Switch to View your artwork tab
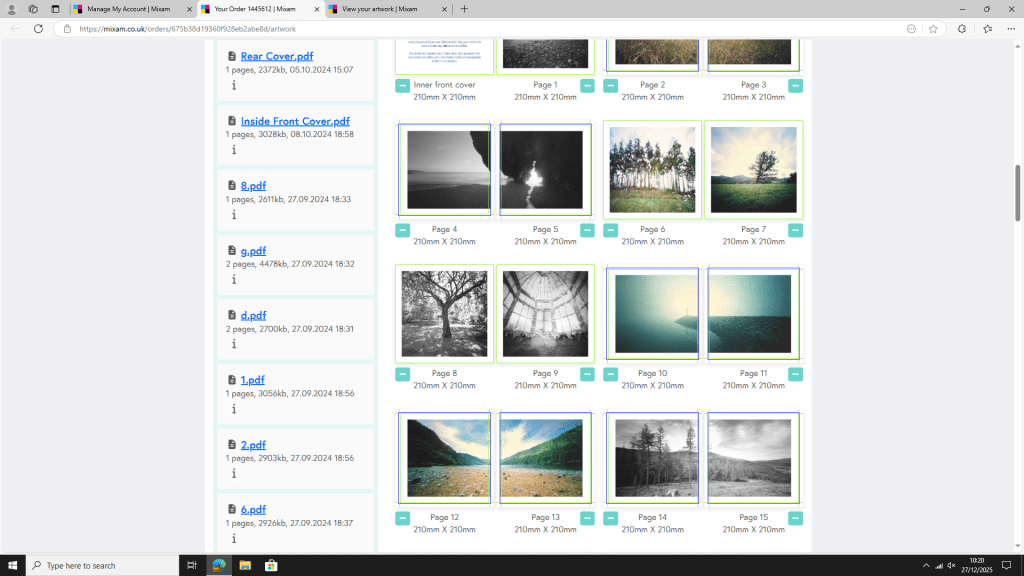The image size is (1024, 576). [x=379, y=9]
